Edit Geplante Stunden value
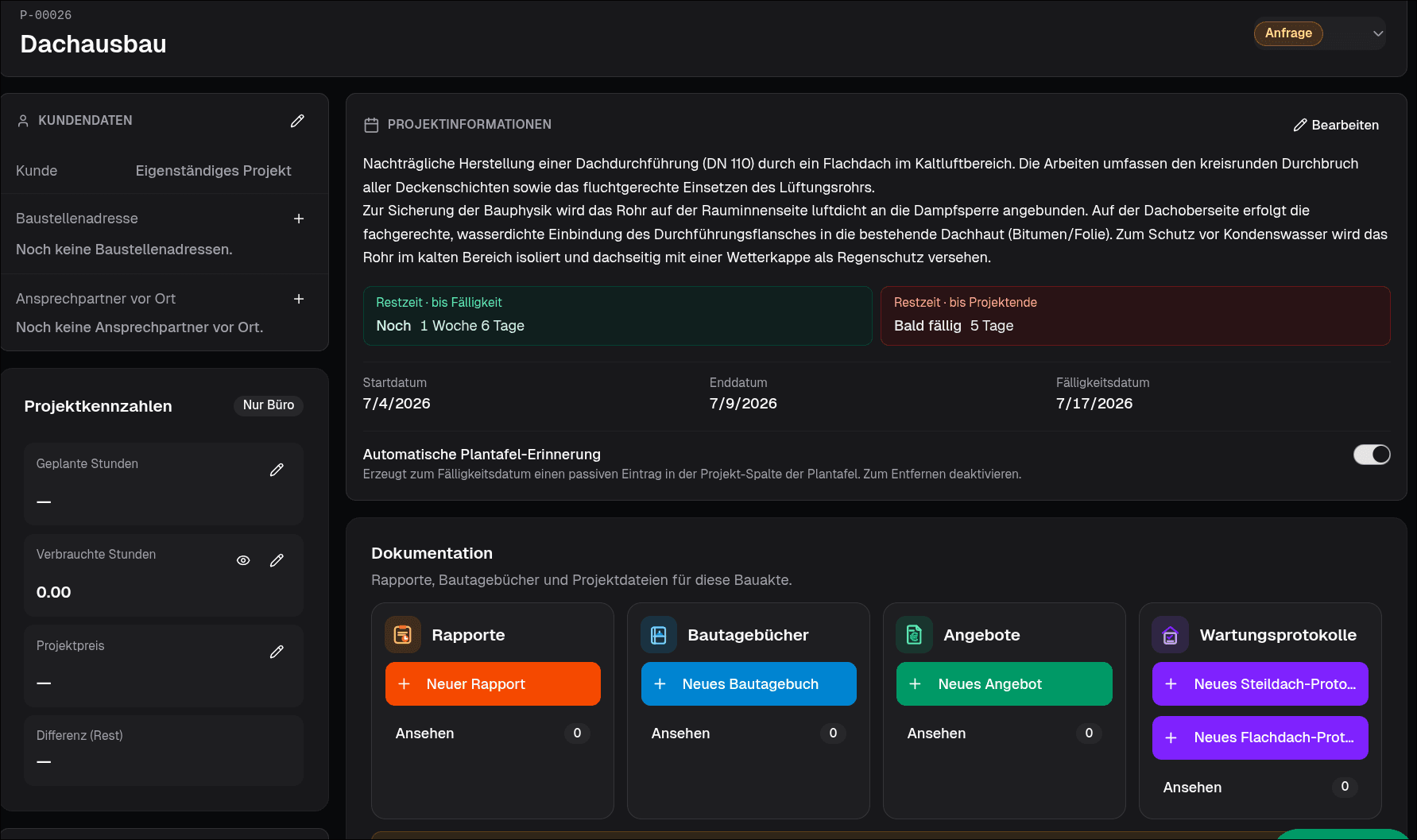The height and width of the screenshot is (840, 1417). (277, 470)
